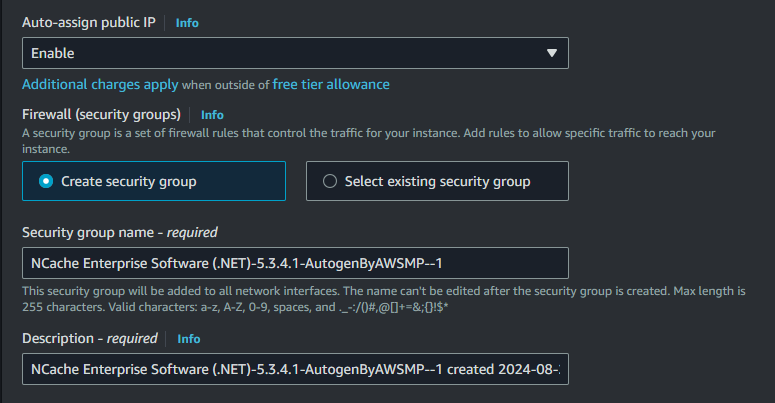Image resolution: width=775 pixels, height=403 pixels.
Task: Click the 'Firewall (security groups)' heading text
Action: point(101,114)
